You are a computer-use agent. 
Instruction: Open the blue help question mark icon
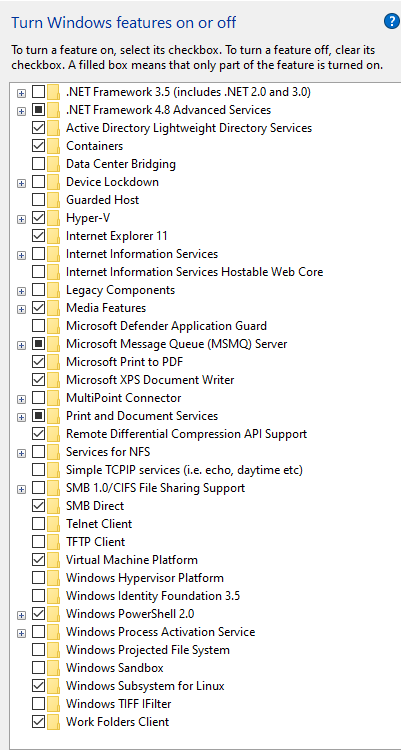point(392,22)
